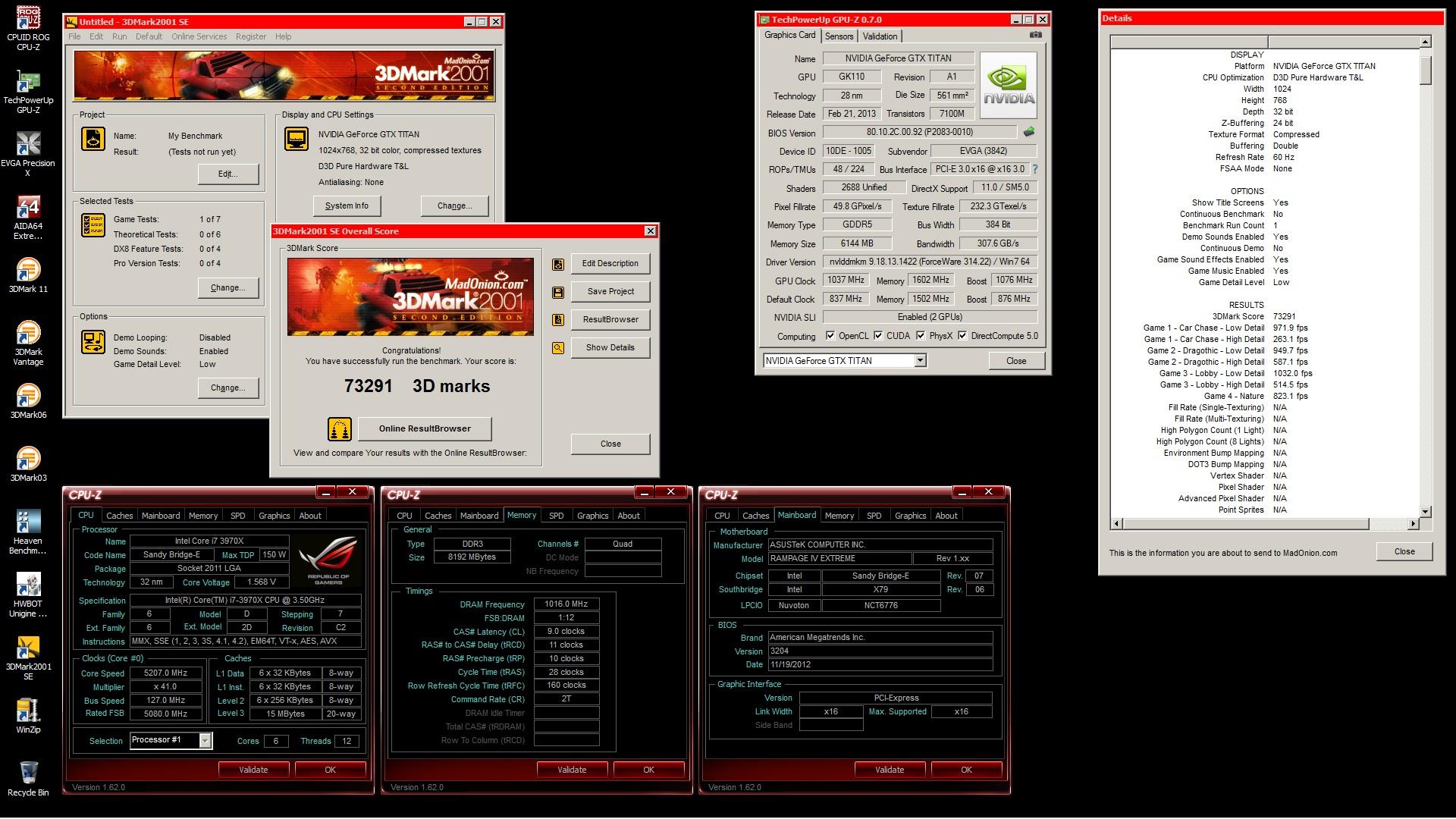The image size is (1456, 819).
Task: Click the Core Speed value in CPU-Z
Action: click(x=166, y=673)
